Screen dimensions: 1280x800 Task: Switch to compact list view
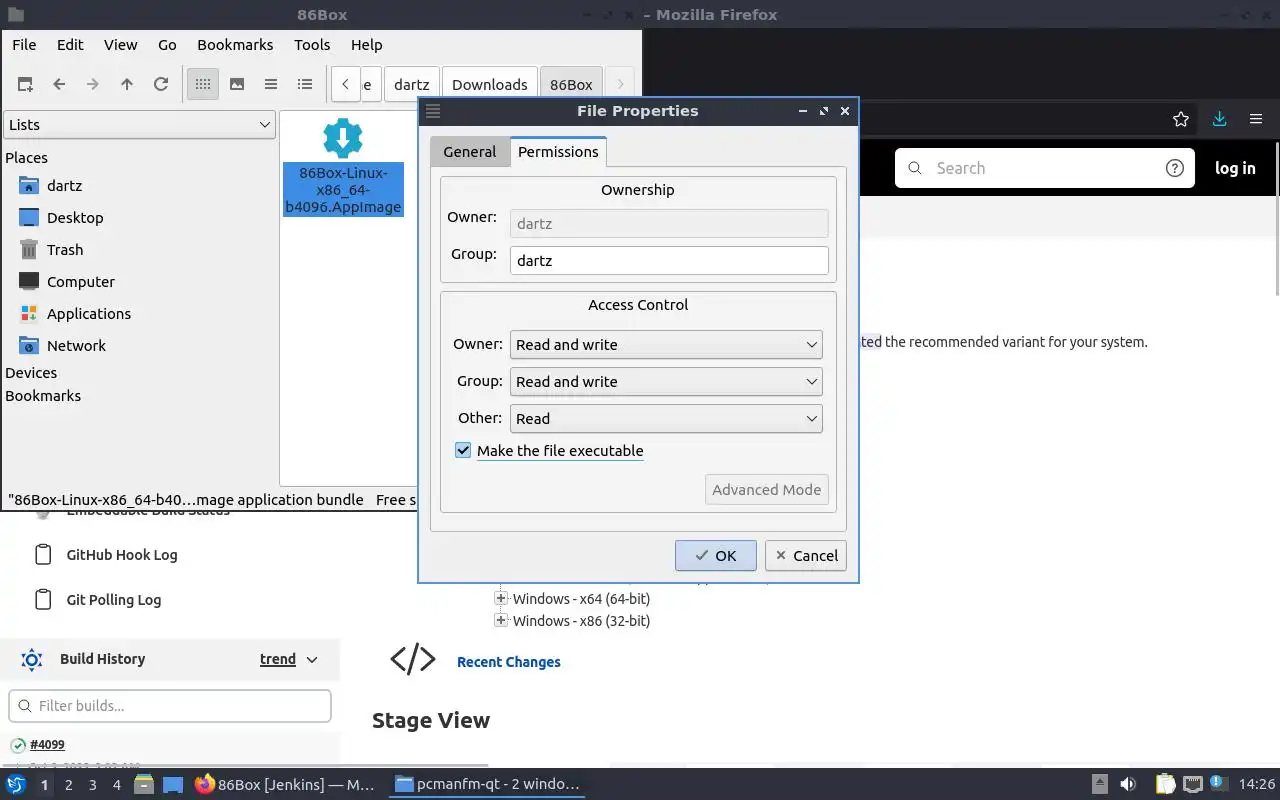point(271,84)
